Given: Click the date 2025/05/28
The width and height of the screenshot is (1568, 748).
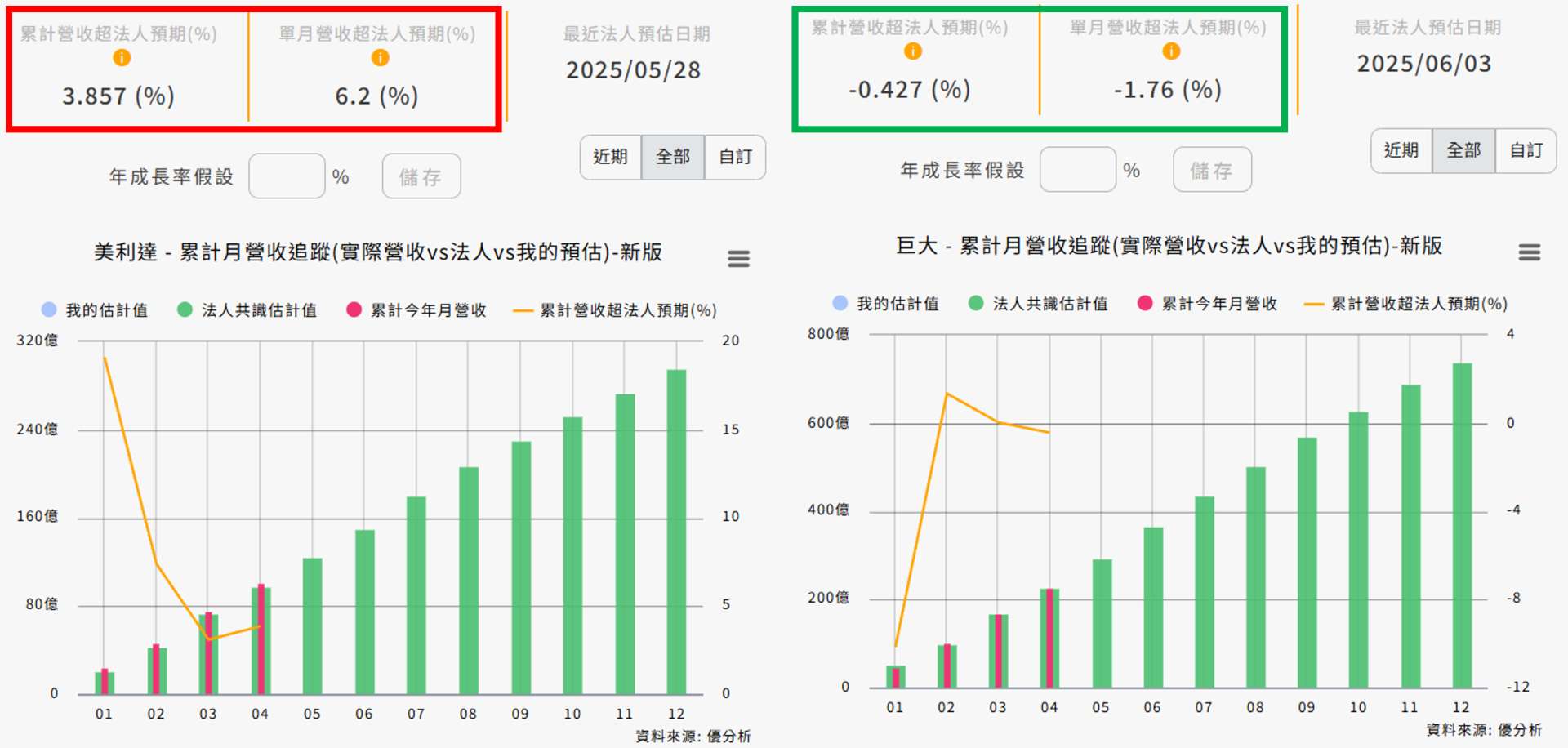Looking at the screenshot, I should 634,70.
